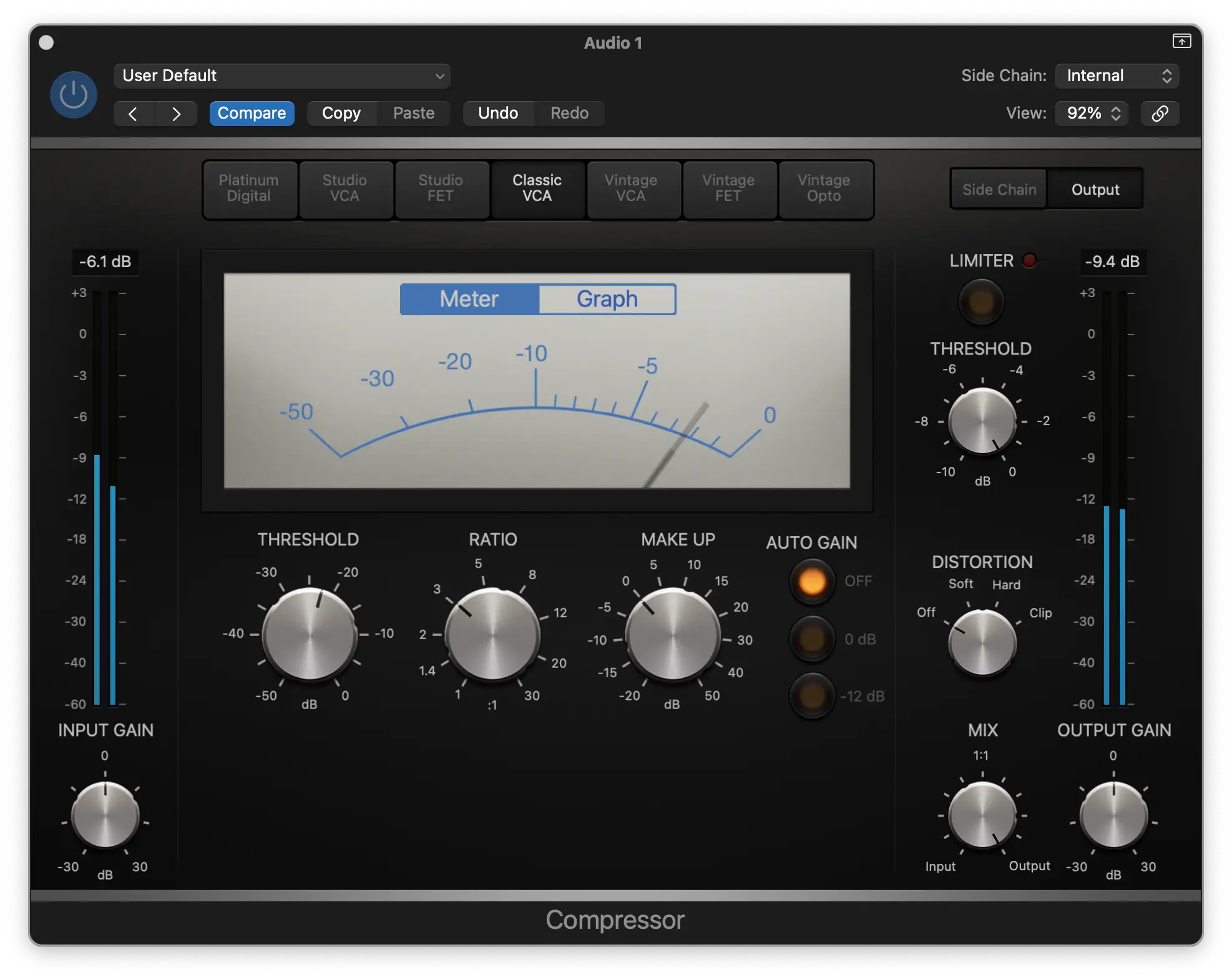Toggle the plugin power bypass button
Image resolution: width=1232 pixels, height=980 pixels.
74,95
